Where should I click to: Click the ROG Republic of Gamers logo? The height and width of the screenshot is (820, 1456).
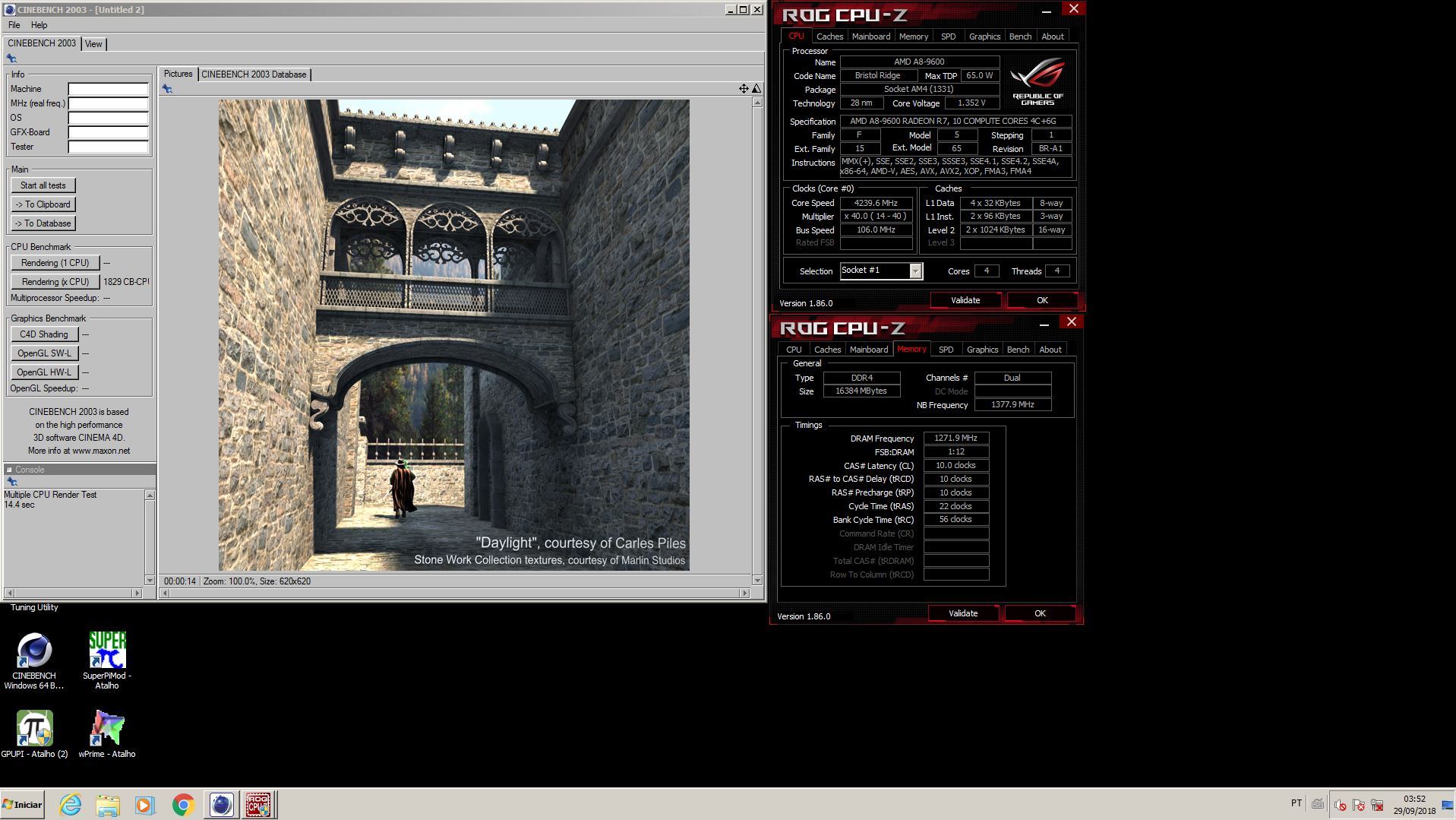click(x=1038, y=83)
